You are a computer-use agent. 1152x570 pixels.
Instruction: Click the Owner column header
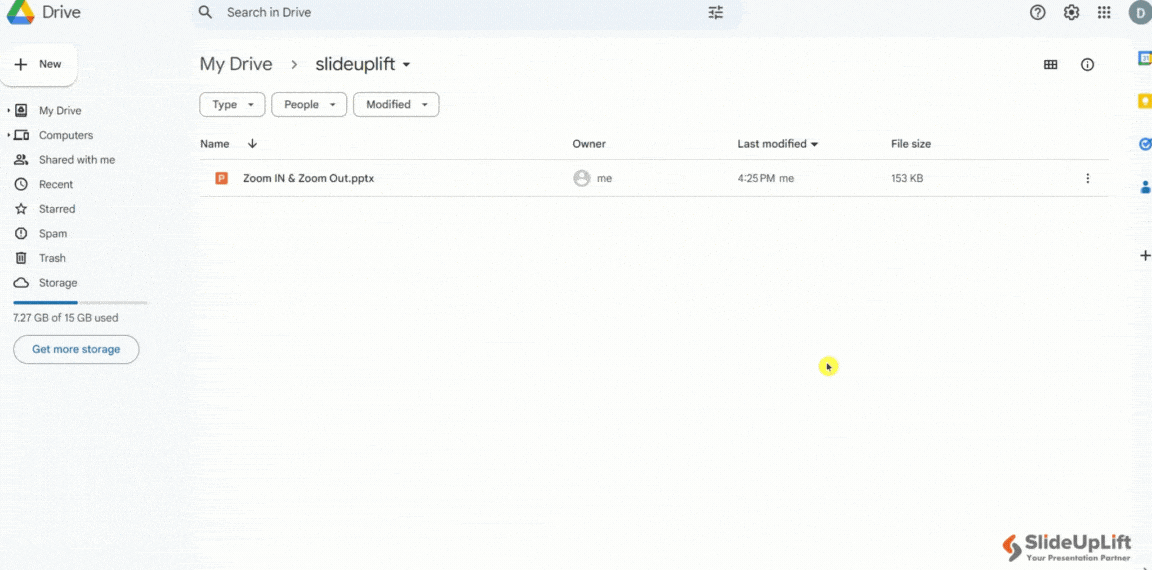tap(589, 144)
